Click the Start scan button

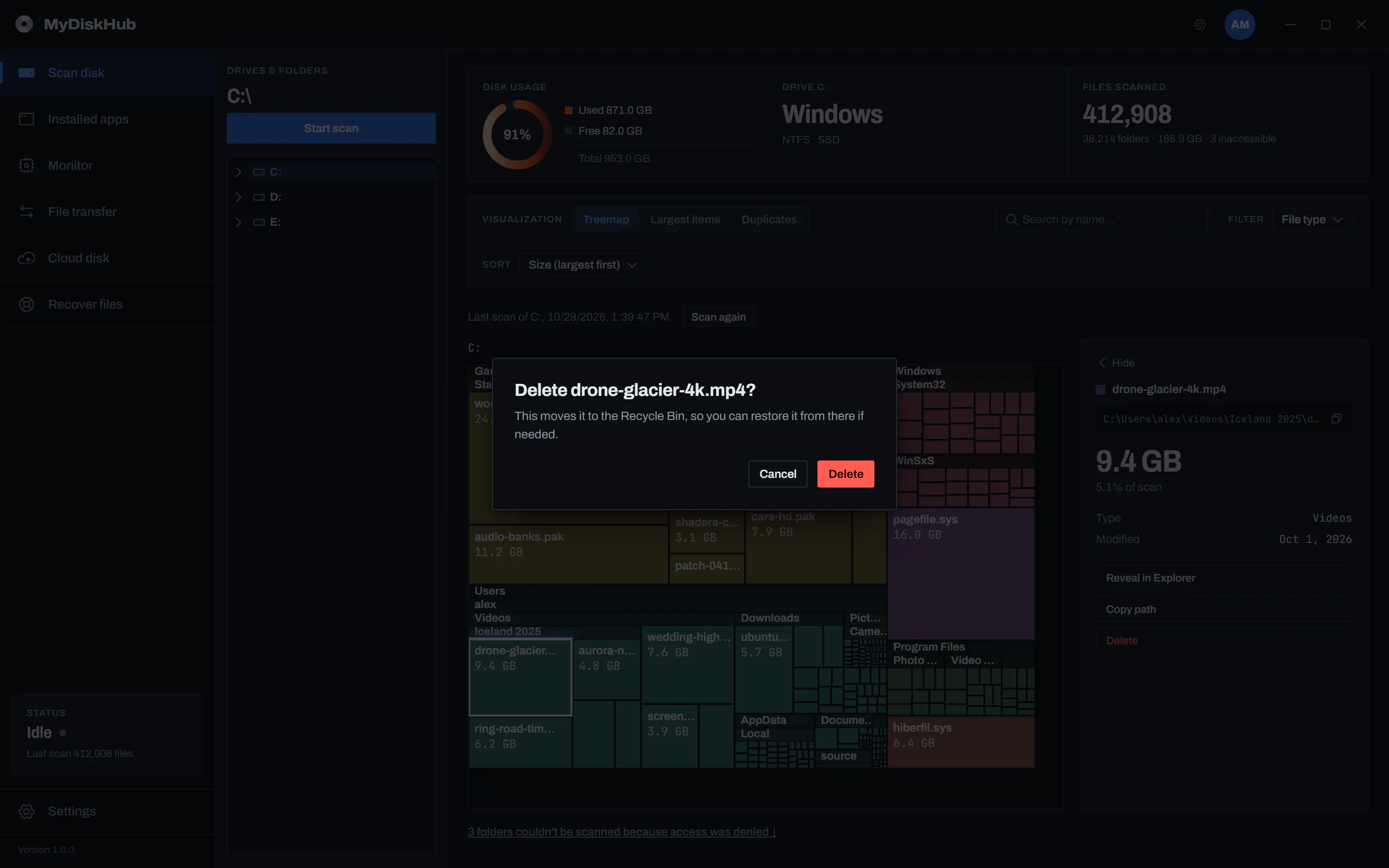click(x=331, y=128)
